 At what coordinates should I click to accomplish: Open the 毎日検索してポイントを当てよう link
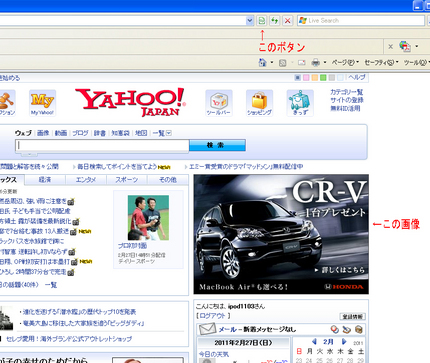[x=117, y=166]
